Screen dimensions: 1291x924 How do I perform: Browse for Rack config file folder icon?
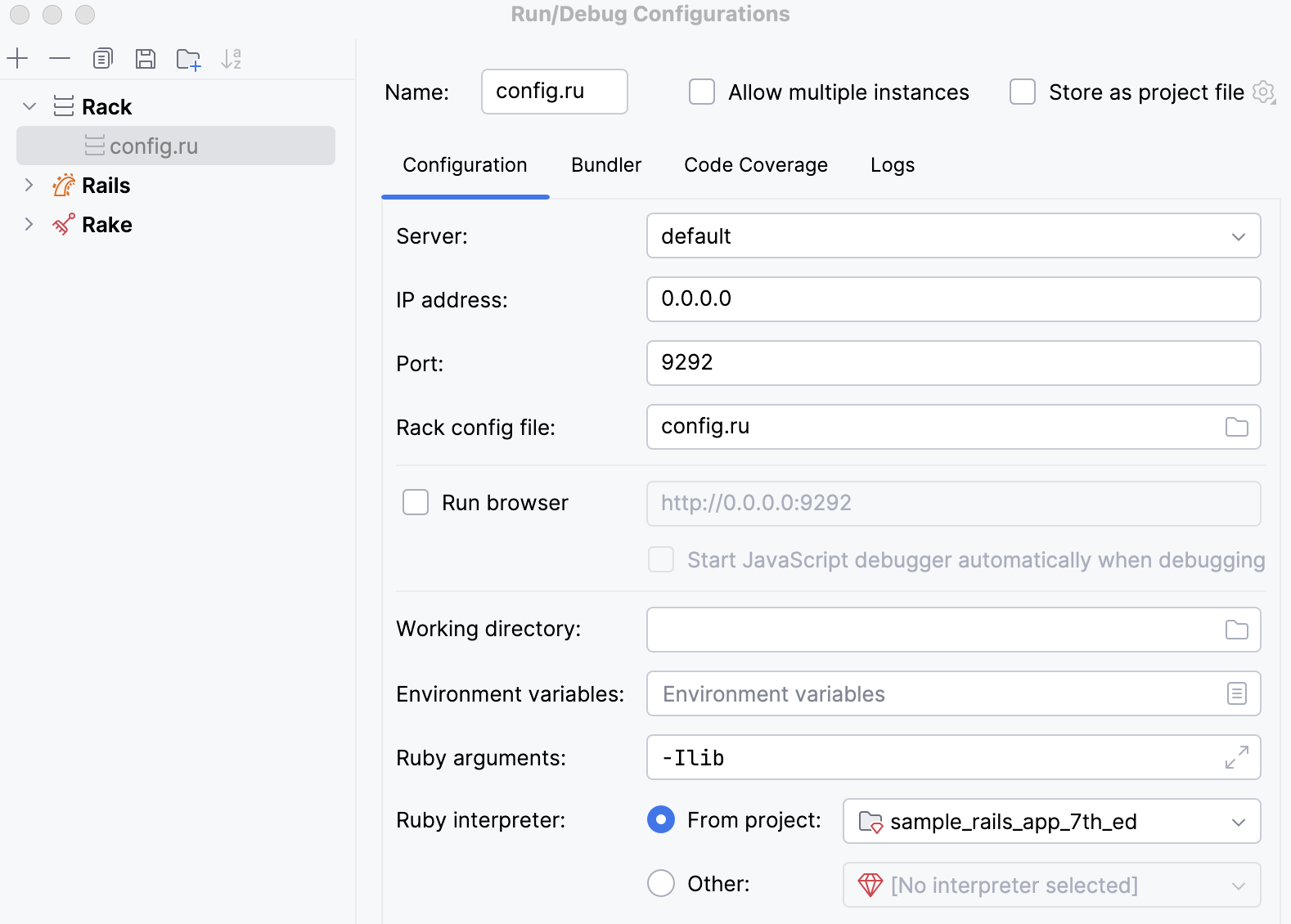click(1236, 427)
